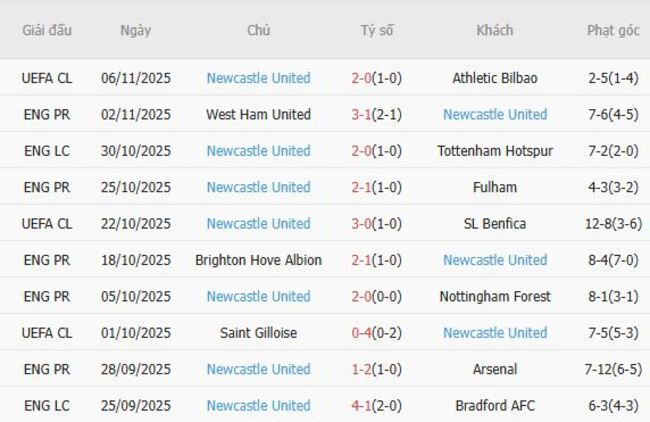Viewport: 650px width, 422px height.
Task: Click the "Ngày" column header
Action: pyautogui.click(x=136, y=30)
